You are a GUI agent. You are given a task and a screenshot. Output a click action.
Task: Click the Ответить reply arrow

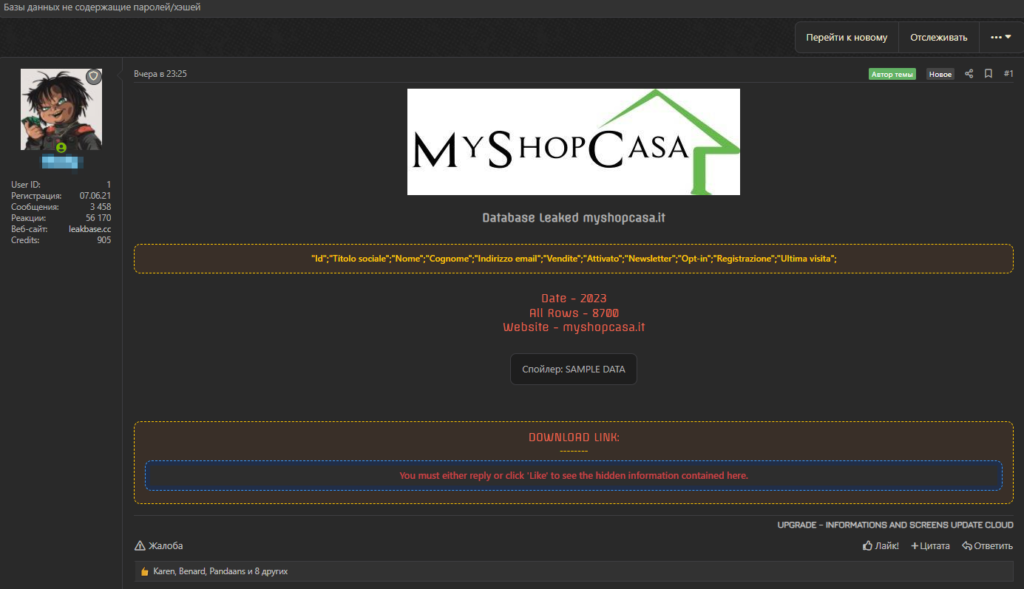[967, 546]
